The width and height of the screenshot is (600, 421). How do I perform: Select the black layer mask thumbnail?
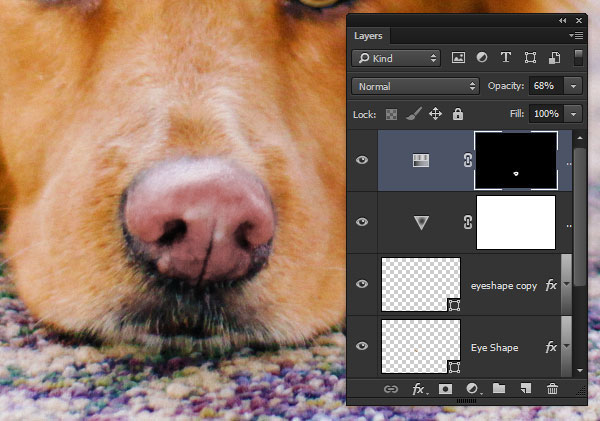(x=516, y=160)
